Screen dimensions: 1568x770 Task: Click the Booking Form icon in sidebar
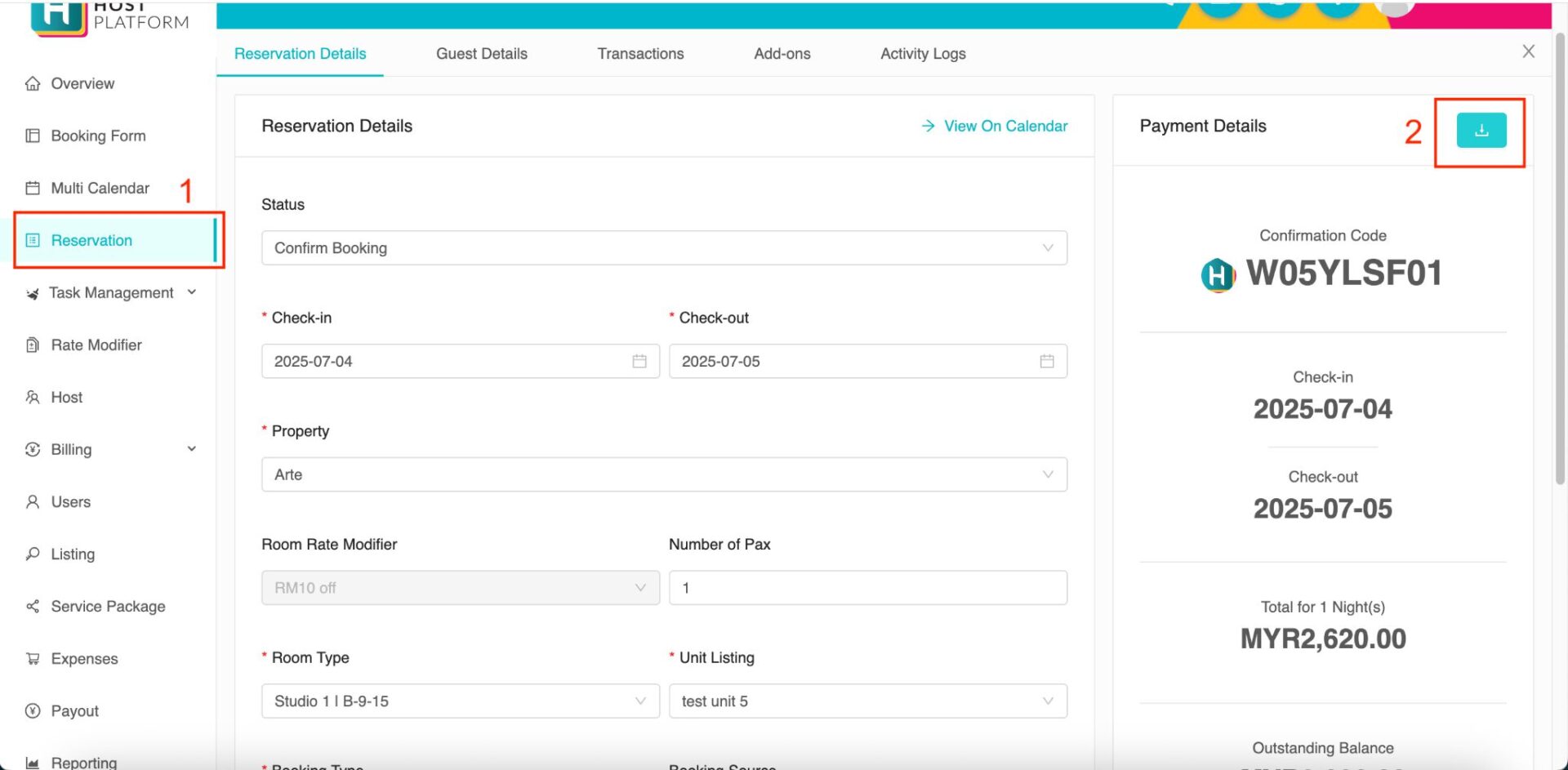(33, 136)
